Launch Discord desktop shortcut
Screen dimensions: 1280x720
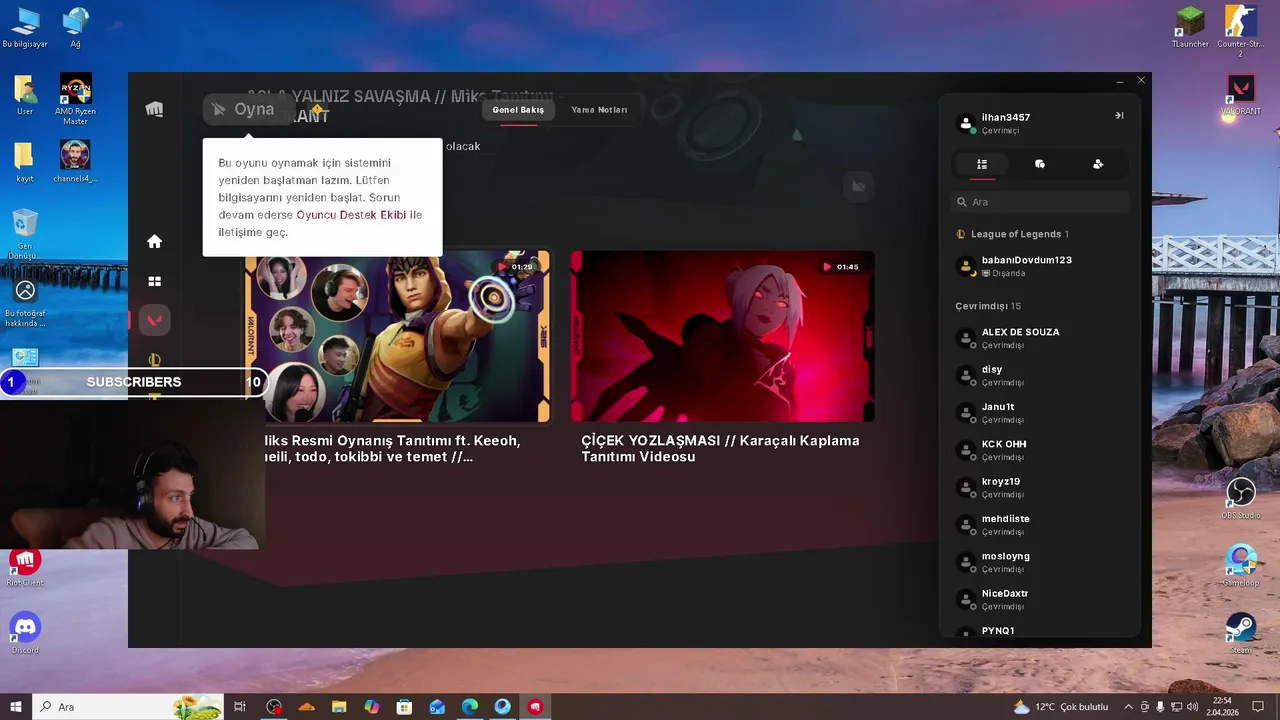pos(25,633)
